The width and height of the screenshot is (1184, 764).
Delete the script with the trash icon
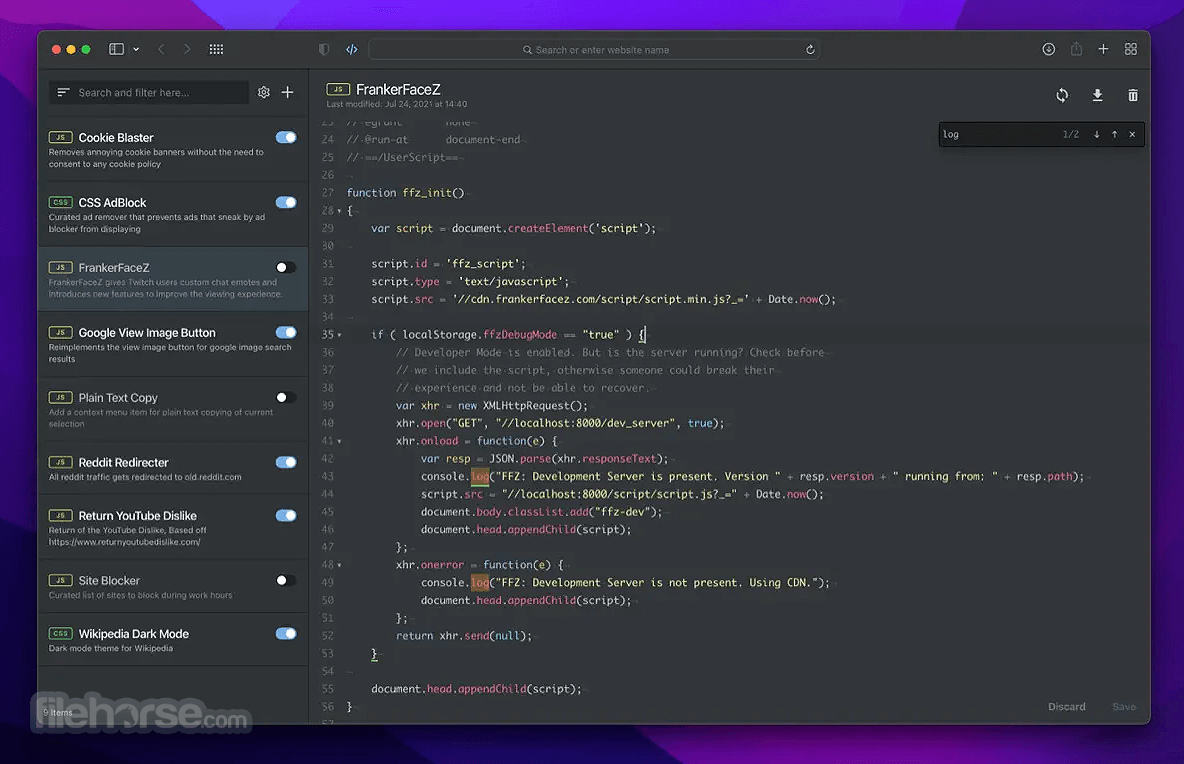tap(1133, 95)
